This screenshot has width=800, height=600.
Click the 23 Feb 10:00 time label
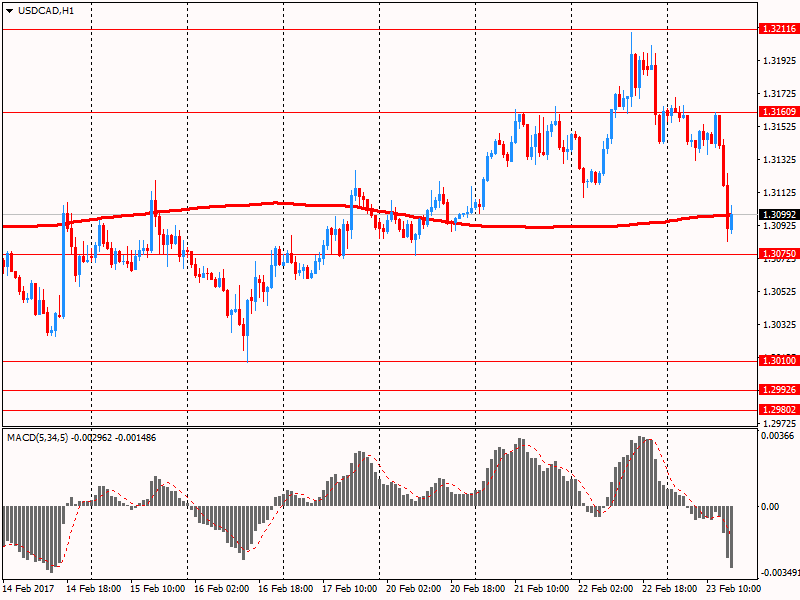tap(734, 589)
